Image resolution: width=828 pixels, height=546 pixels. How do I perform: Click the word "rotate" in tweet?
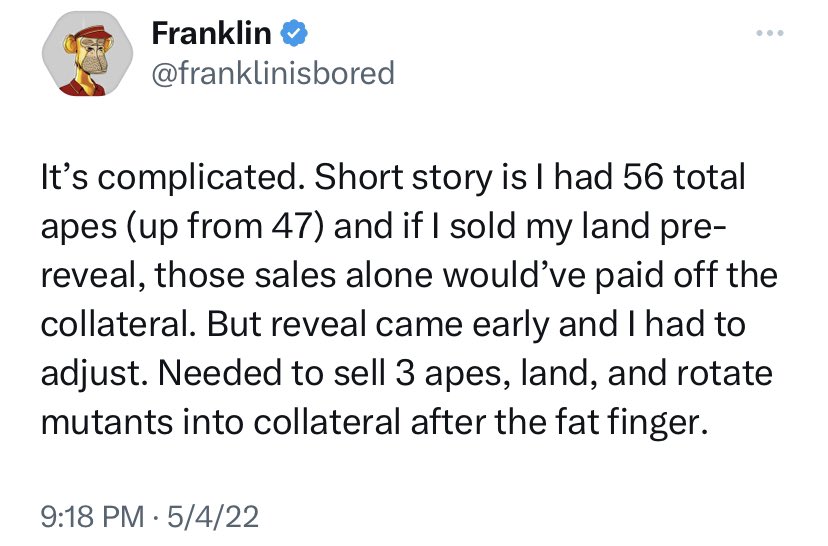[x=724, y=374]
